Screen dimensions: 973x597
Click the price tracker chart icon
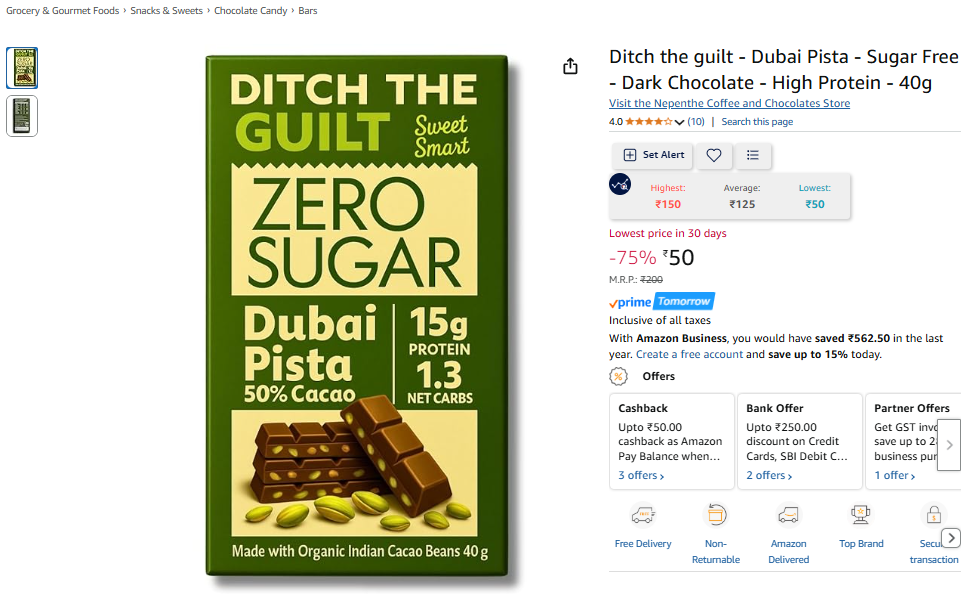[x=620, y=184]
